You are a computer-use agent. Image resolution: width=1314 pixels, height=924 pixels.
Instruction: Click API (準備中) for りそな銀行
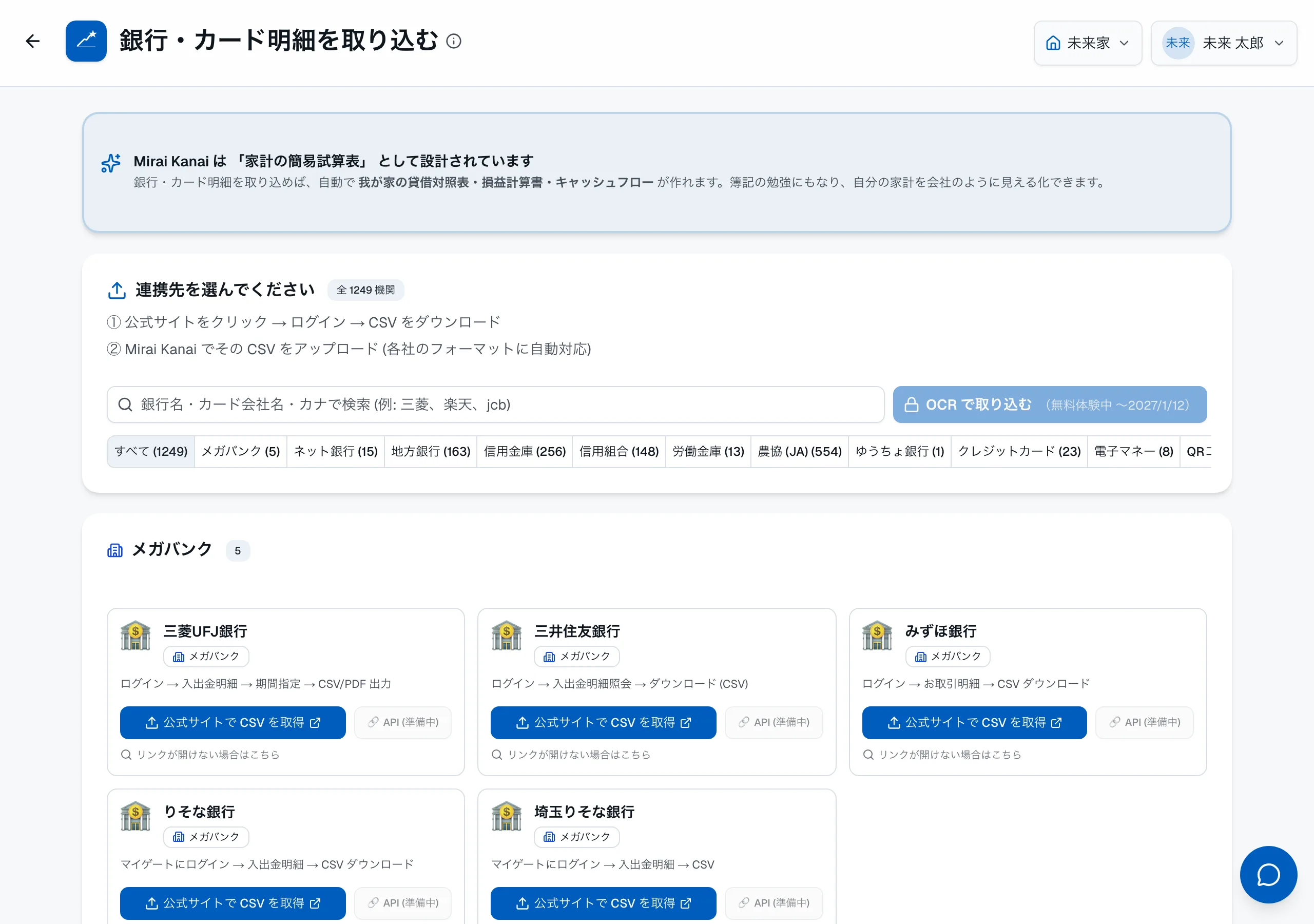point(403,903)
